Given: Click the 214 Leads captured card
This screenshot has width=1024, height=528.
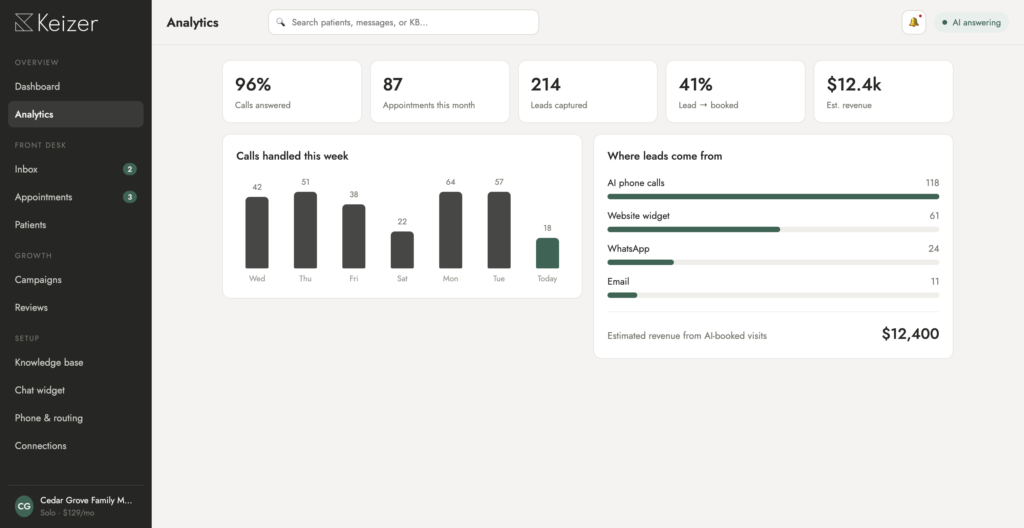Looking at the screenshot, I should pyautogui.click(x=588, y=91).
